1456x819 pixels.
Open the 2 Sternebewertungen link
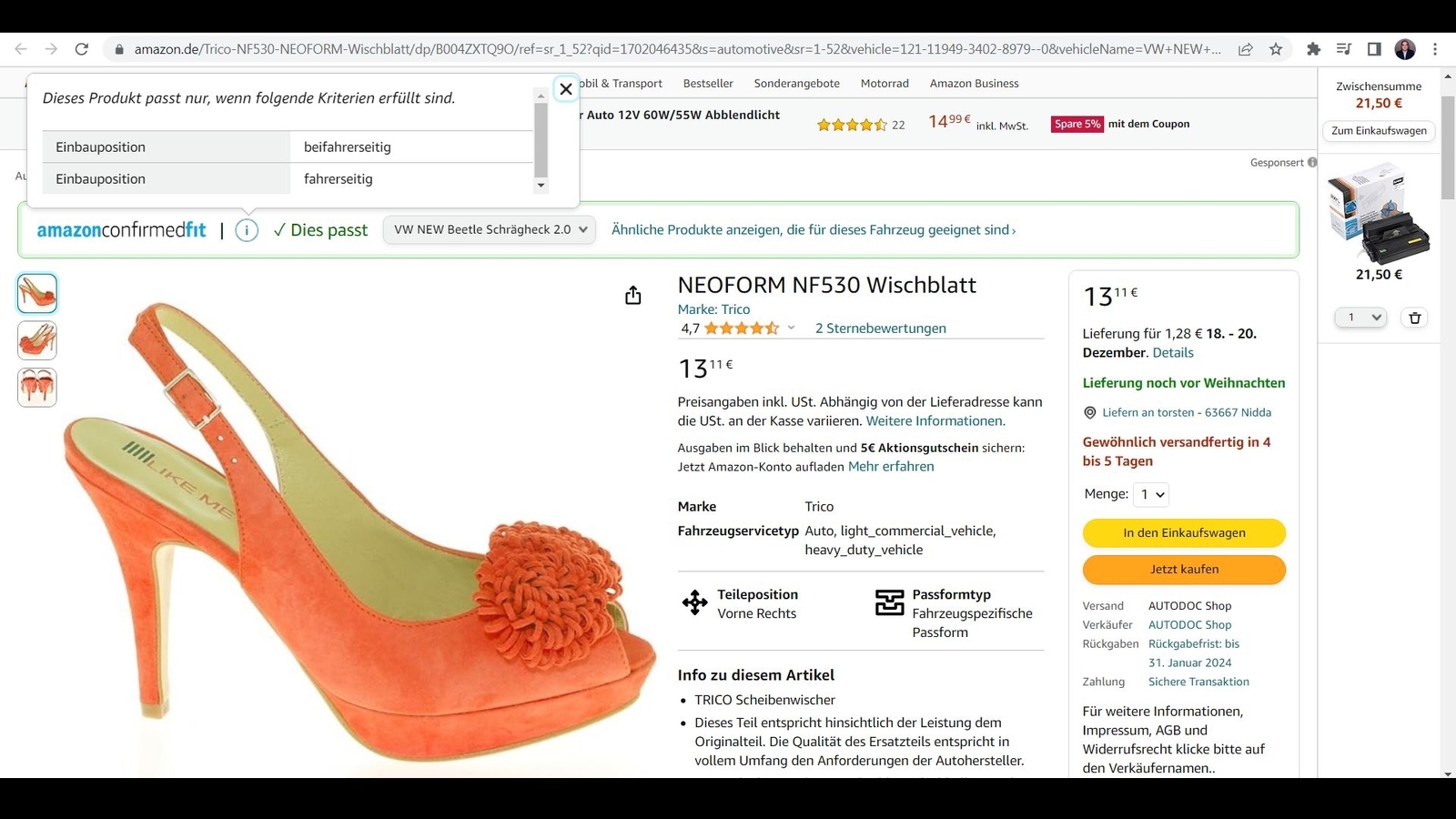pos(880,329)
